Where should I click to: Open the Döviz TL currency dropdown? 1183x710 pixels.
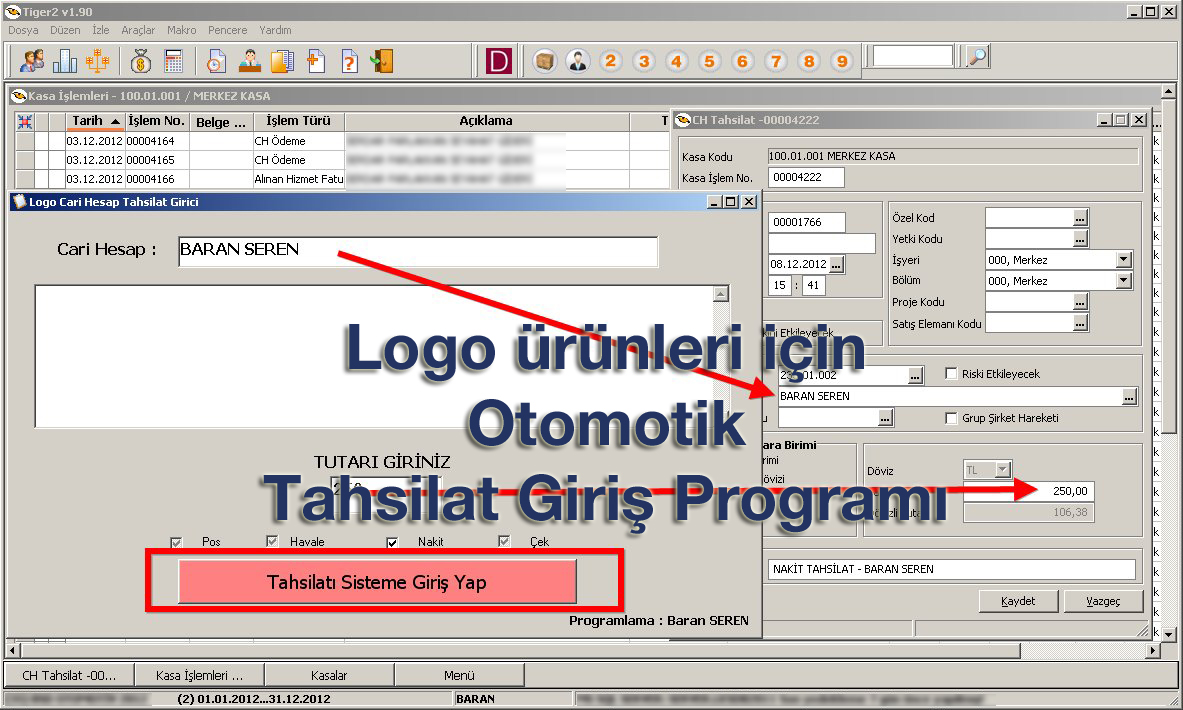(x=1003, y=470)
